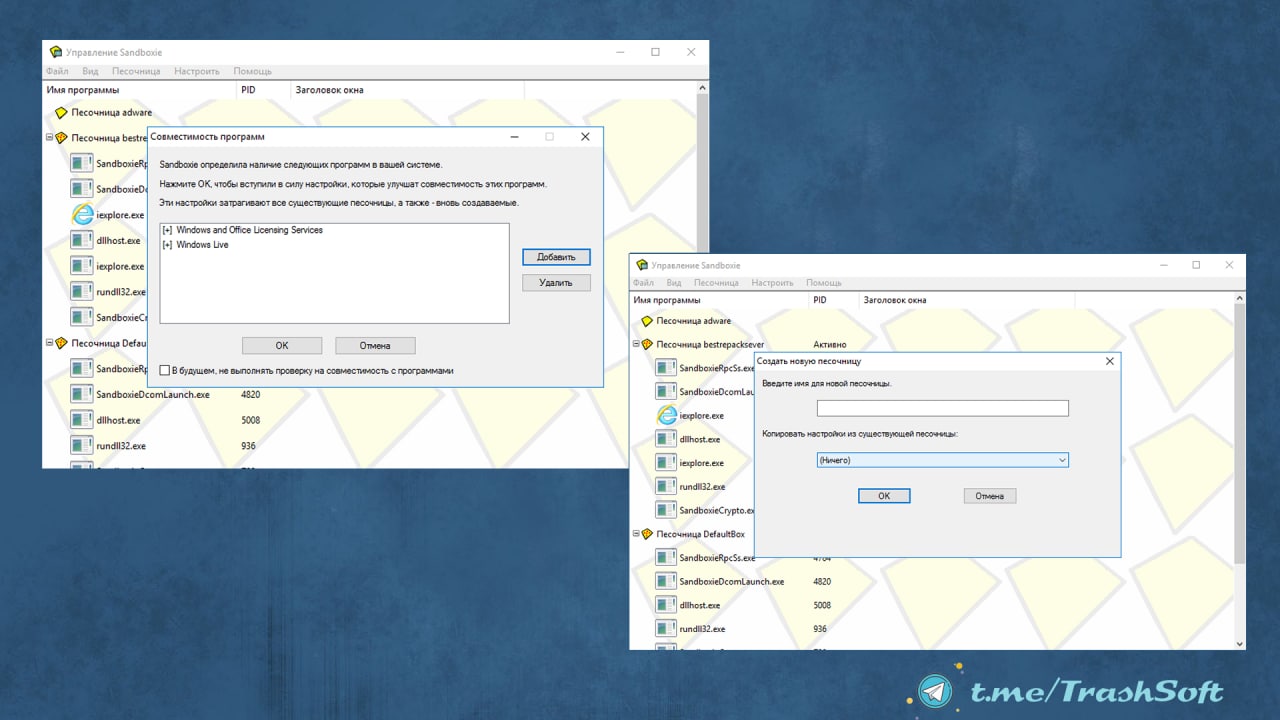
Task: Click OK in the create new sandbox dialog
Action: [x=884, y=496]
